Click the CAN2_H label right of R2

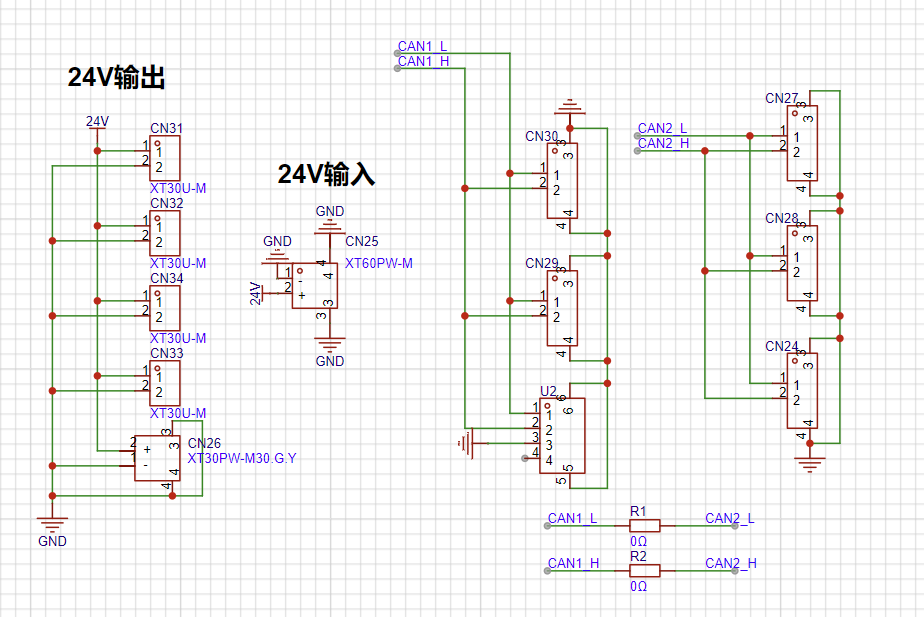click(730, 563)
